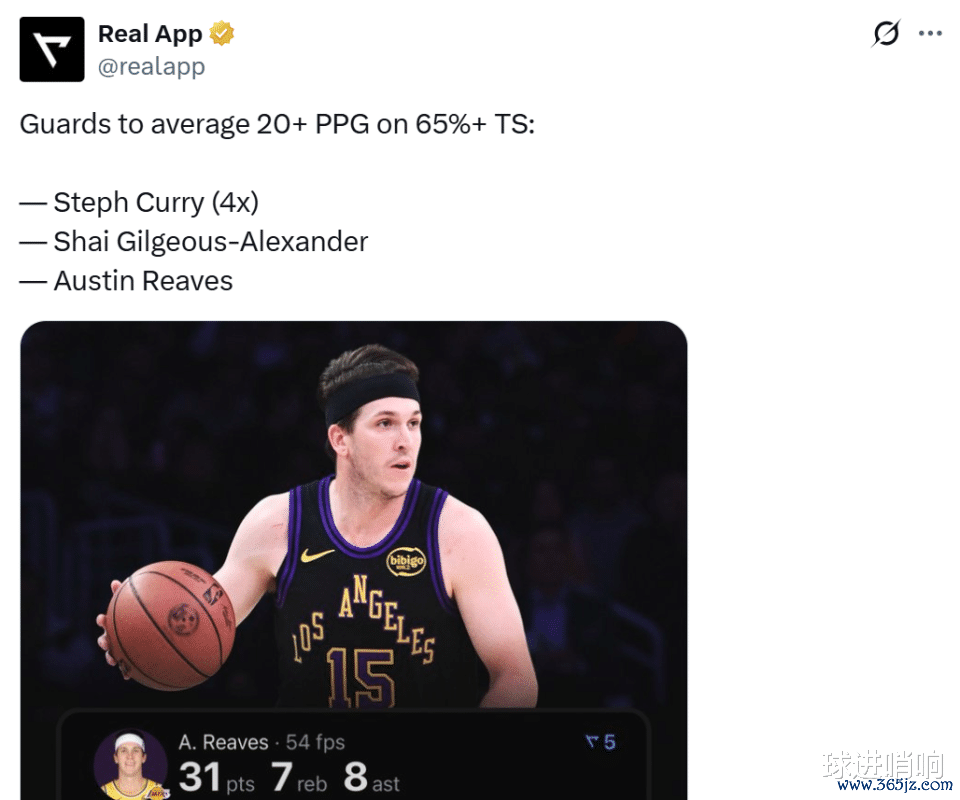This screenshot has width=960, height=800.
Task: Click the gold verified badge beside Real App
Action: click(x=222, y=33)
